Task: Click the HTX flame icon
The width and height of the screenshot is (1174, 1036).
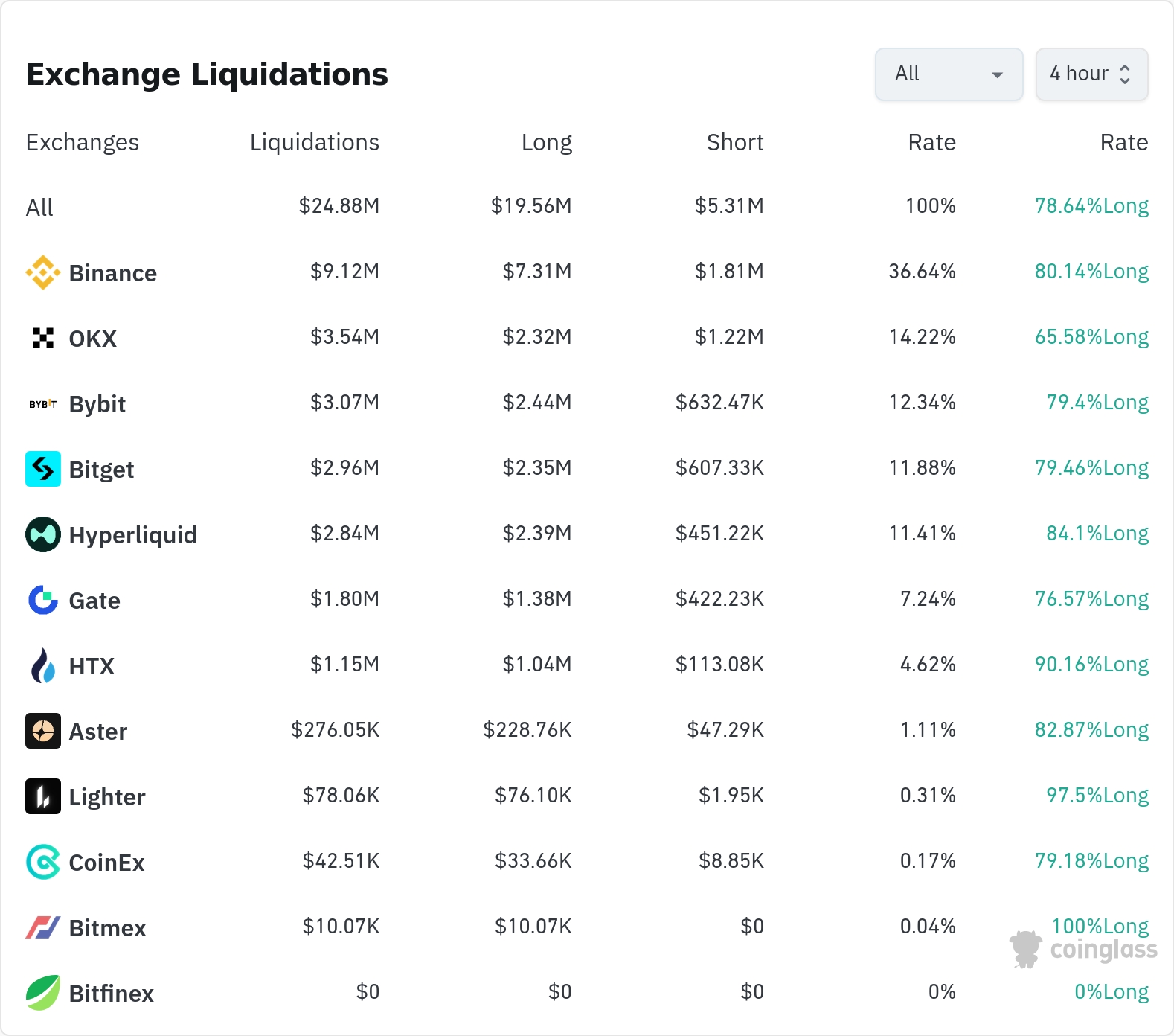Action: point(43,665)
